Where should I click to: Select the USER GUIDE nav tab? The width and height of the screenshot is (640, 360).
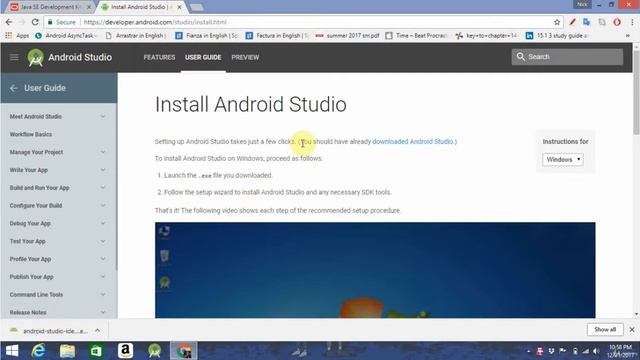(x=203, y=58)
